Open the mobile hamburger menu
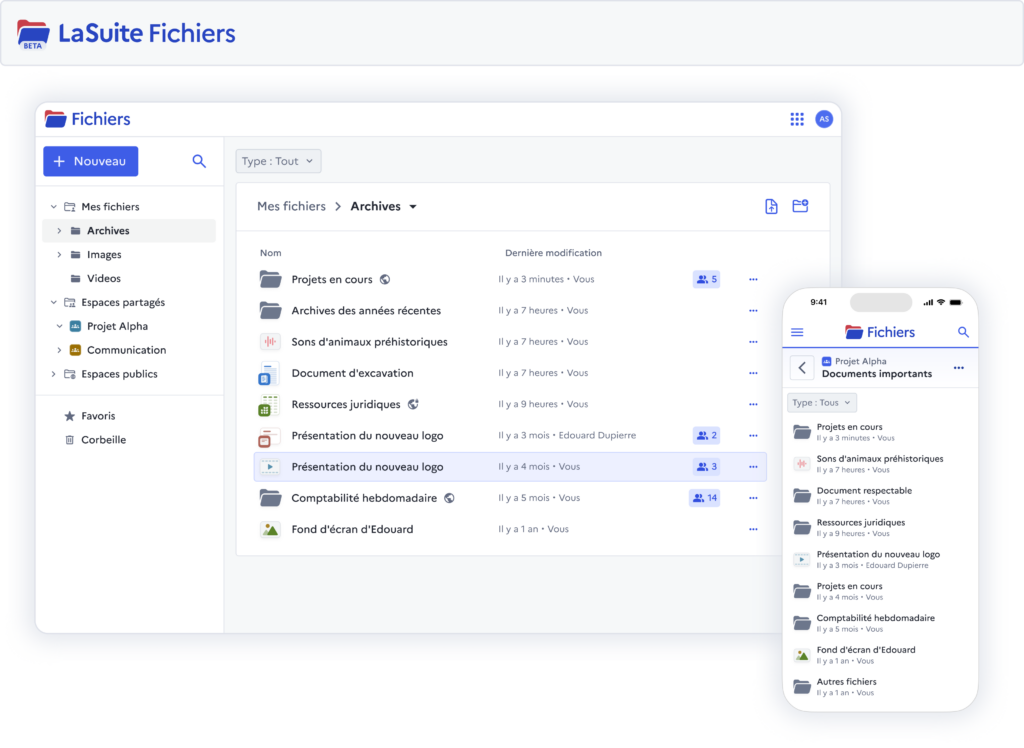The image size is (1024, 748). point(797,332)
